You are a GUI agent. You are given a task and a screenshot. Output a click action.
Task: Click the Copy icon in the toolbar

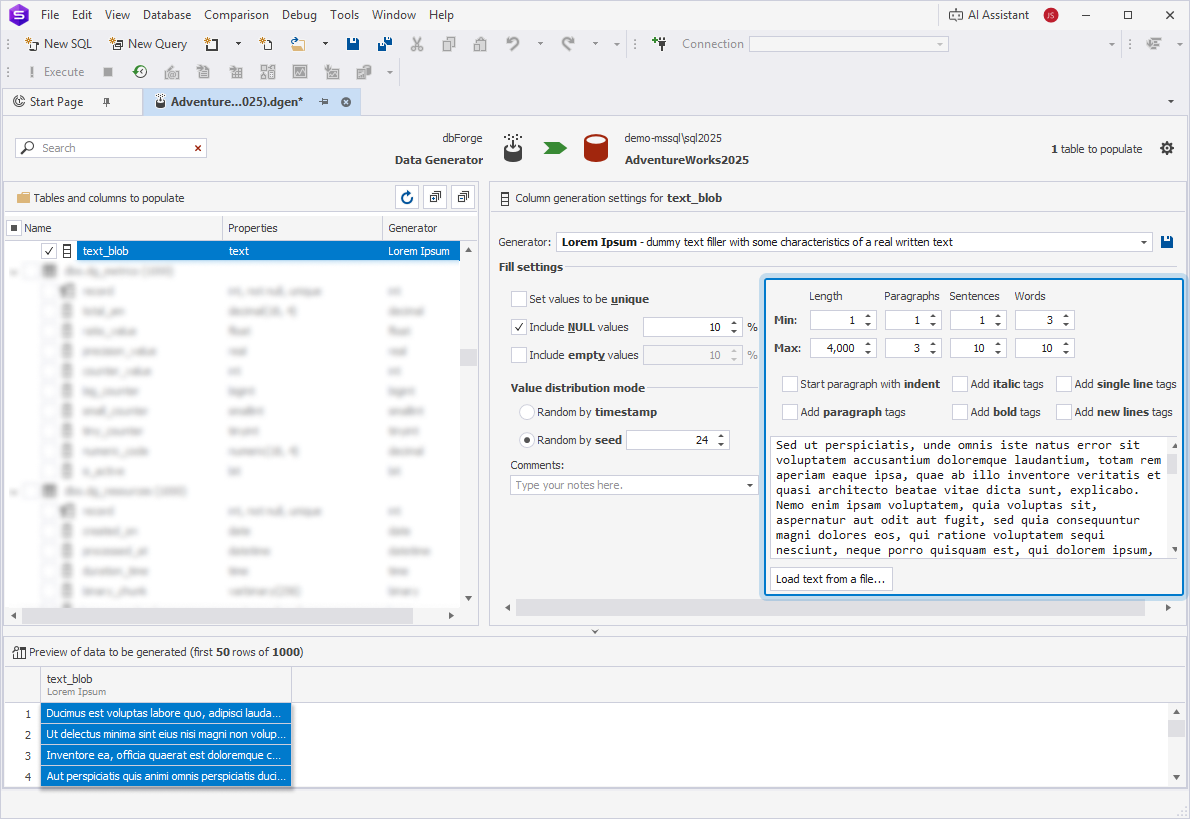[x=449, y=44]
